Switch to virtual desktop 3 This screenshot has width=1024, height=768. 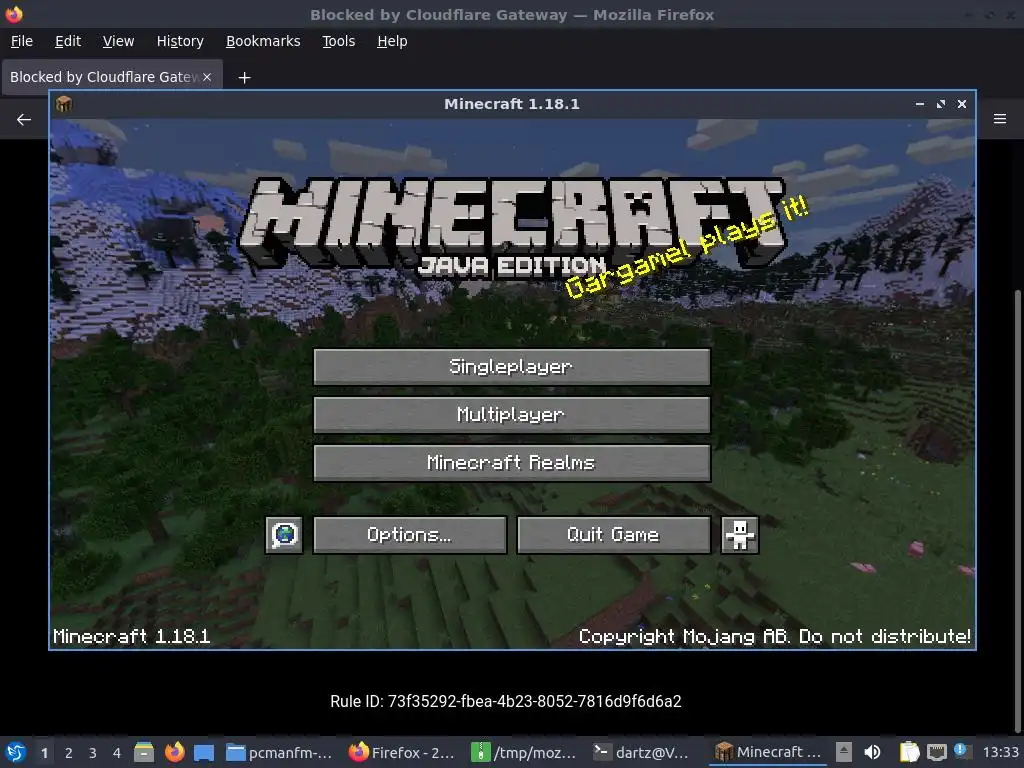tap(93, 752)
